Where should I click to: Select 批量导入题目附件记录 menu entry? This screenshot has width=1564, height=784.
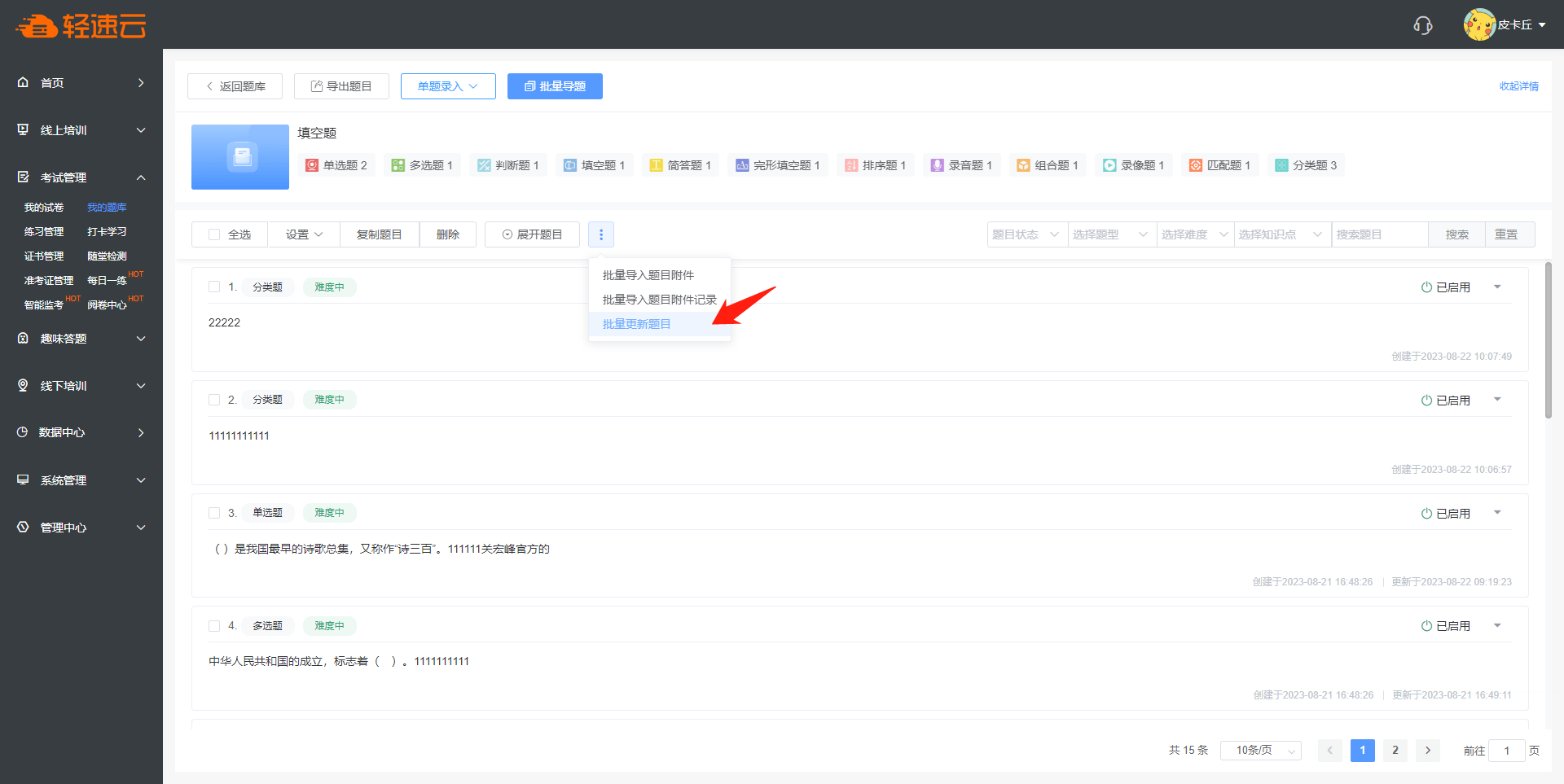[x=659, y=300]
